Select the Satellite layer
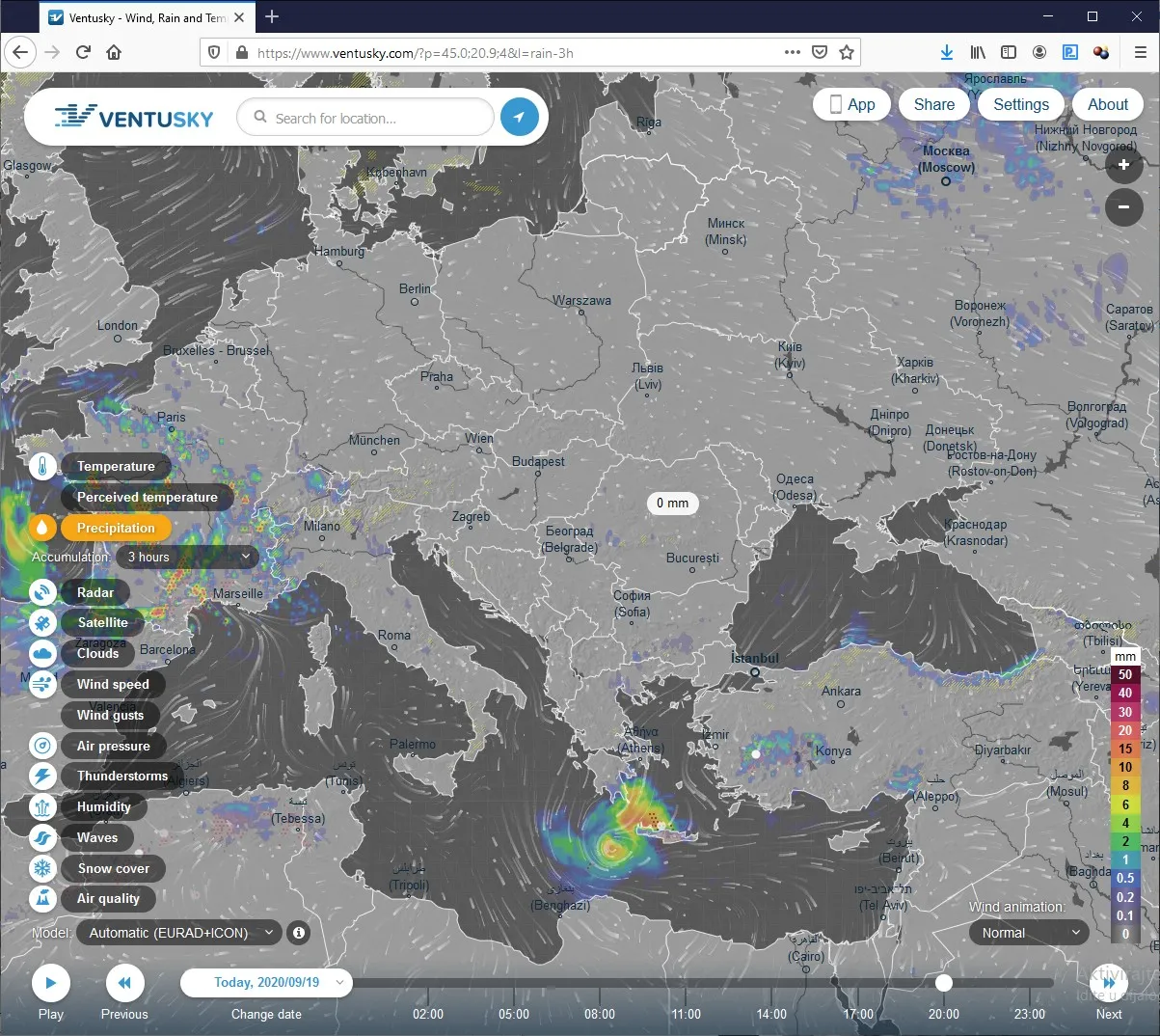 (102, 623)
